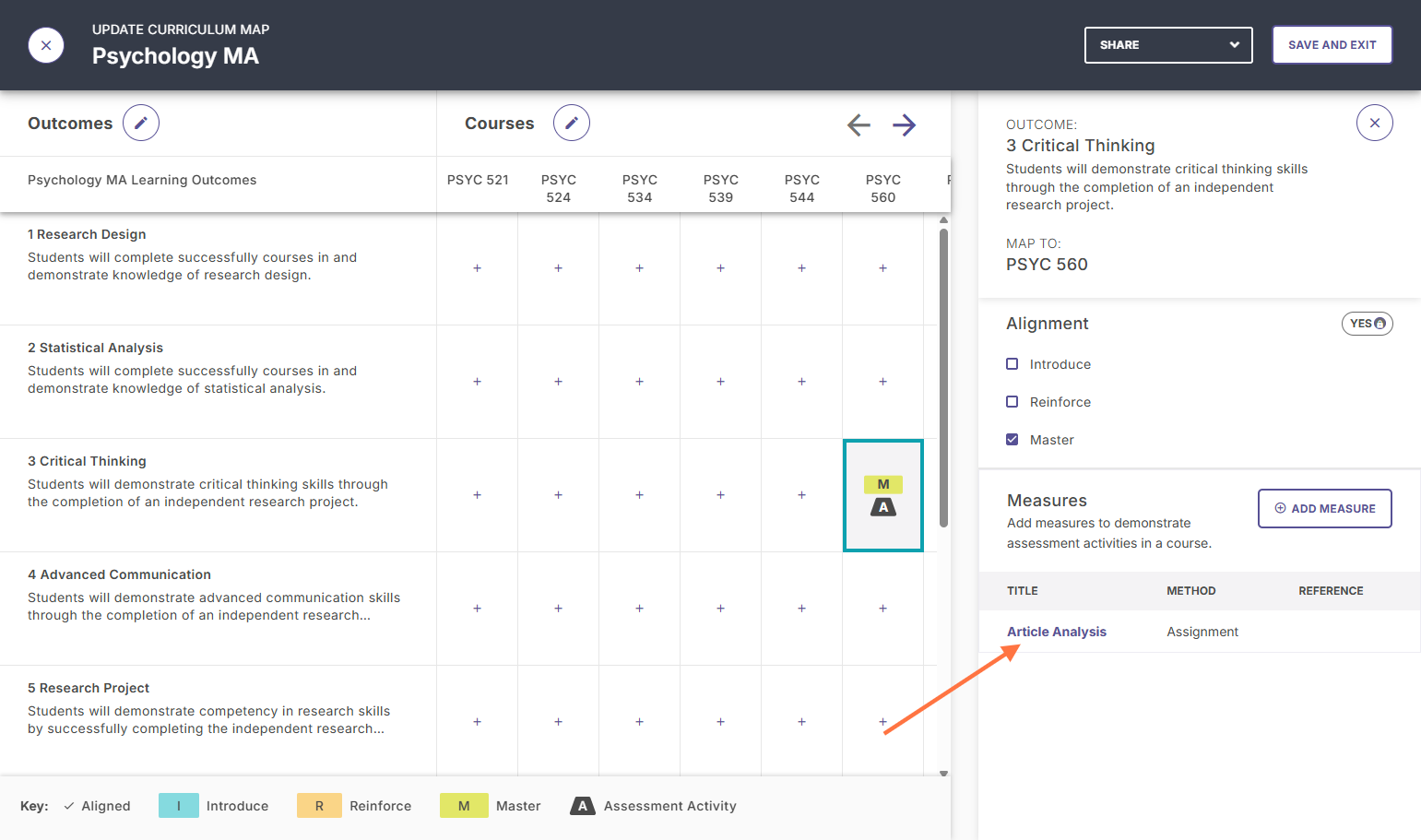The image size is (1421, 840).
Task: Add alignment for Statistical Analysis in PSYC 534
Action: (x=639, y=382)
